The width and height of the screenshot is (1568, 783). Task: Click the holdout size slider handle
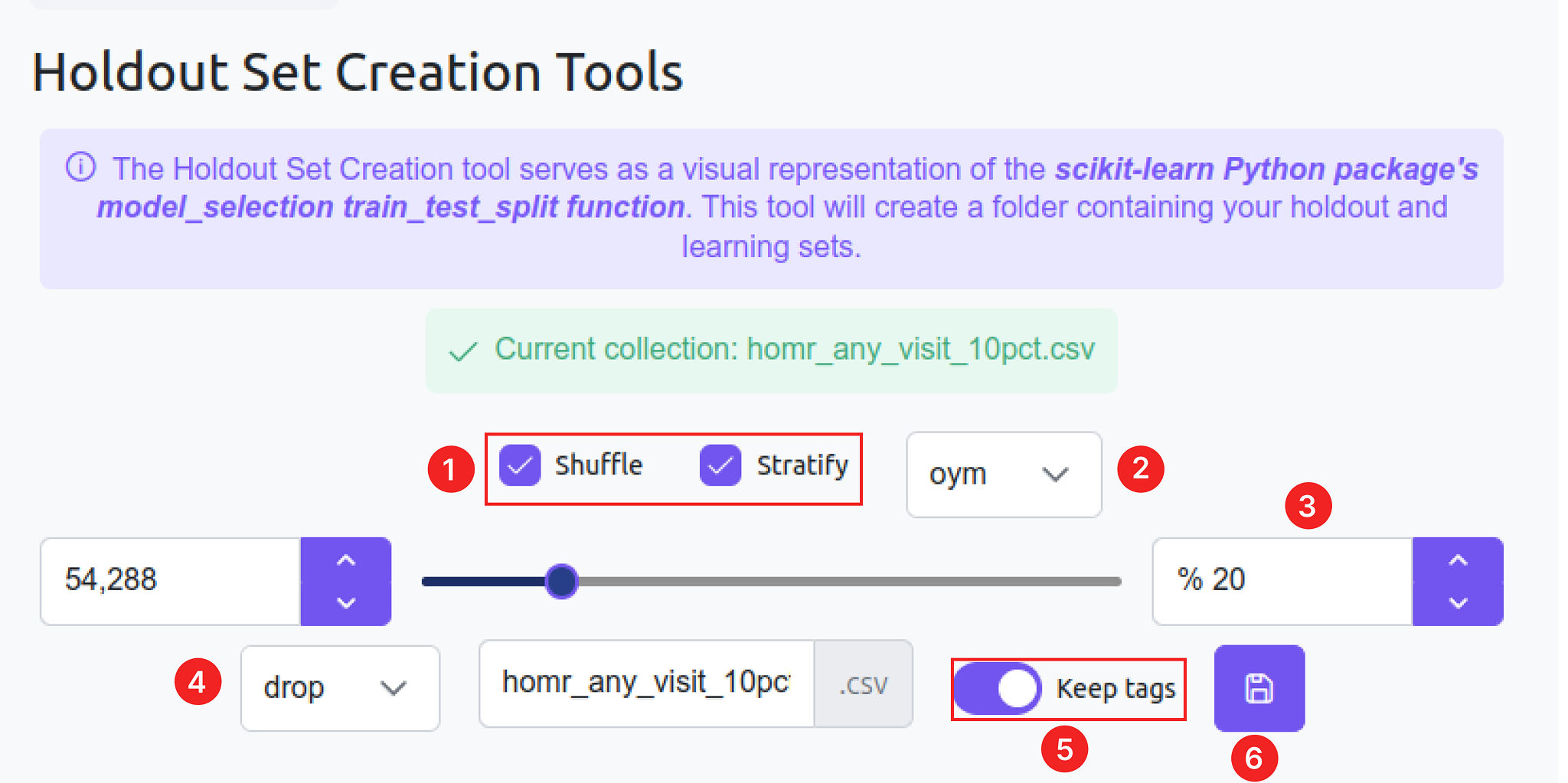click(x=562, y=582)
